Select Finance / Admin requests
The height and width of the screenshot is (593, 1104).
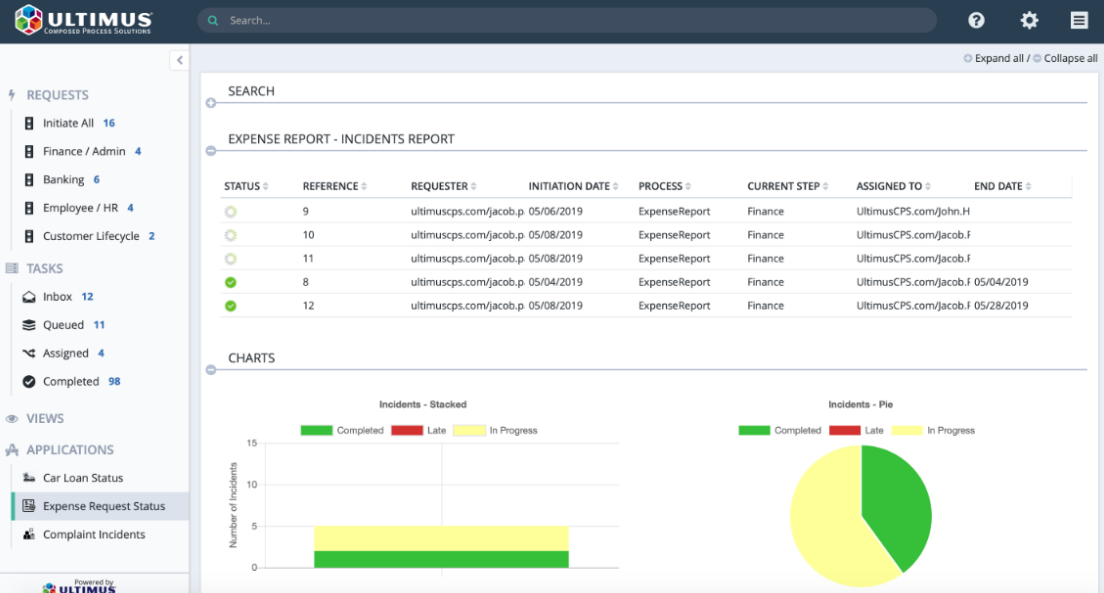pos(84,152)
